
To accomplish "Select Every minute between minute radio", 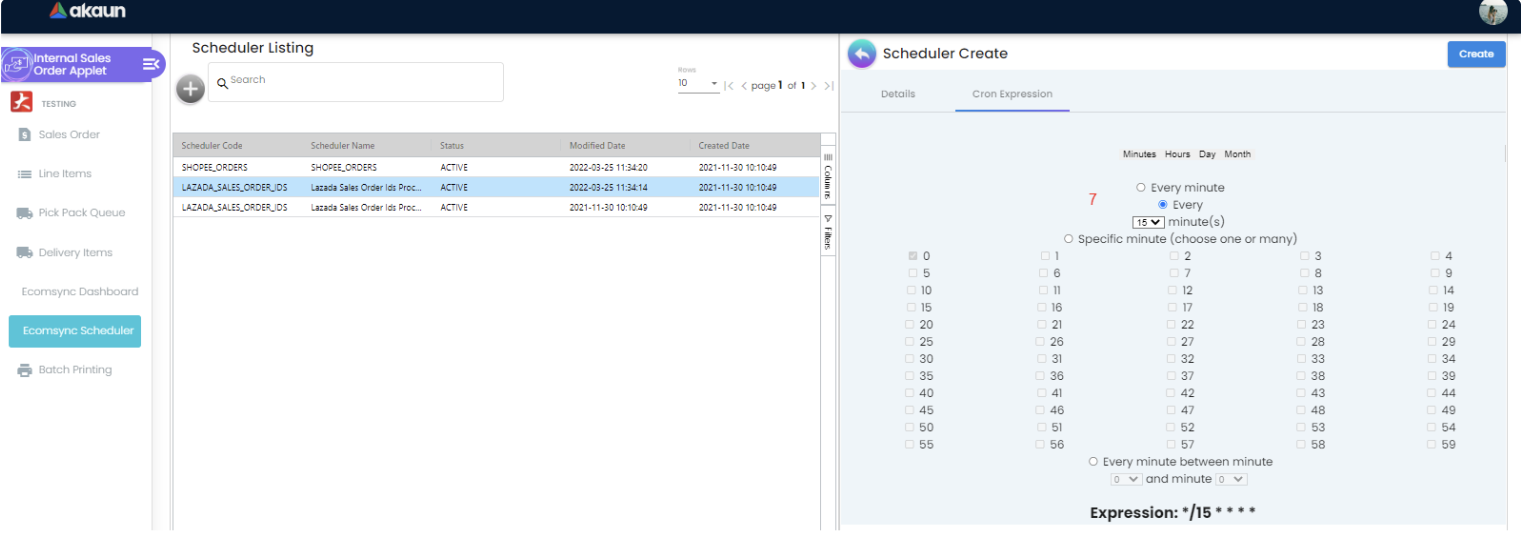I will (1093, 462).
